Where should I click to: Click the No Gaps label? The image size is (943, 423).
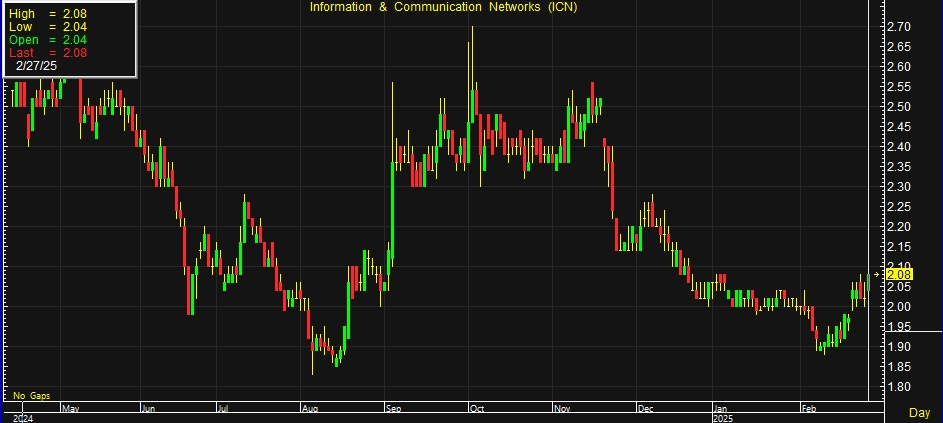[x=32, y=396]
